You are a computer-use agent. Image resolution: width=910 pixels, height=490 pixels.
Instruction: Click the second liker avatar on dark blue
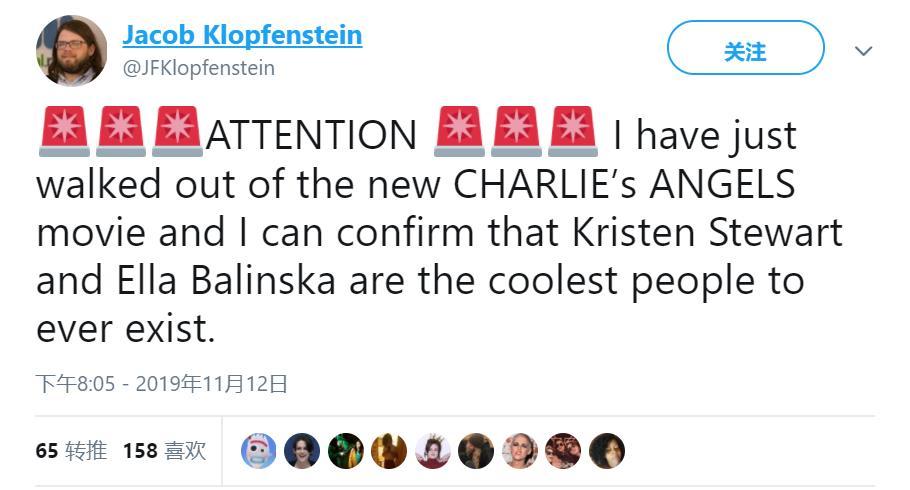[302, 452]
